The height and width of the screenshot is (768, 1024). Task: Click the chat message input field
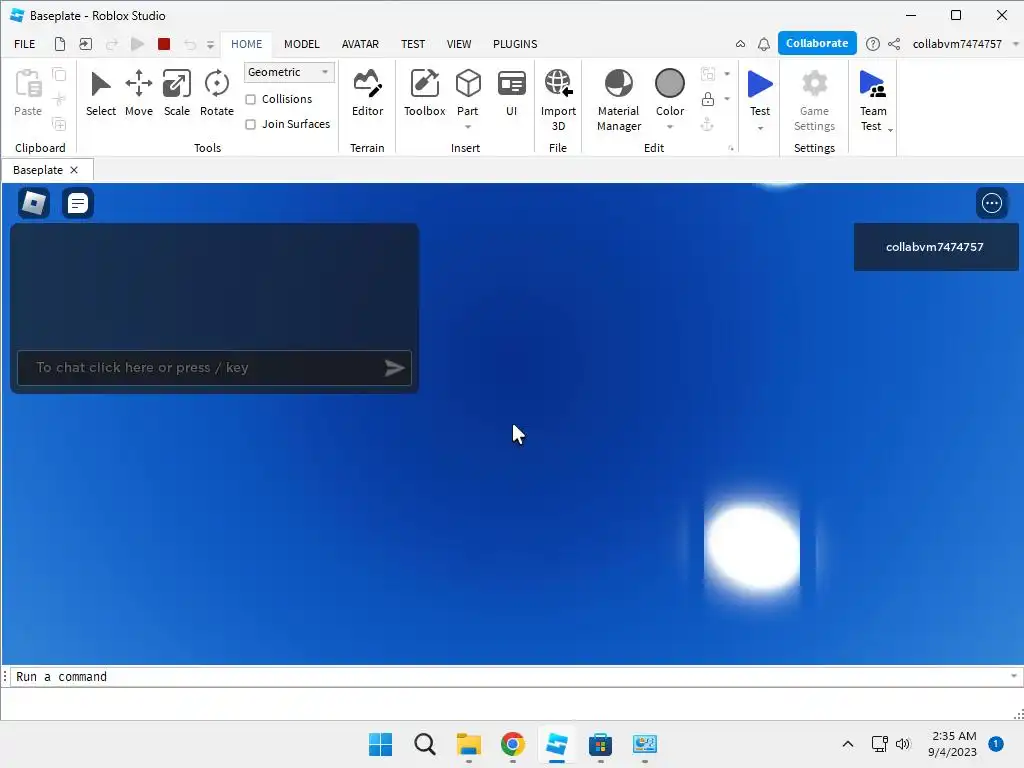pos(214,368)
